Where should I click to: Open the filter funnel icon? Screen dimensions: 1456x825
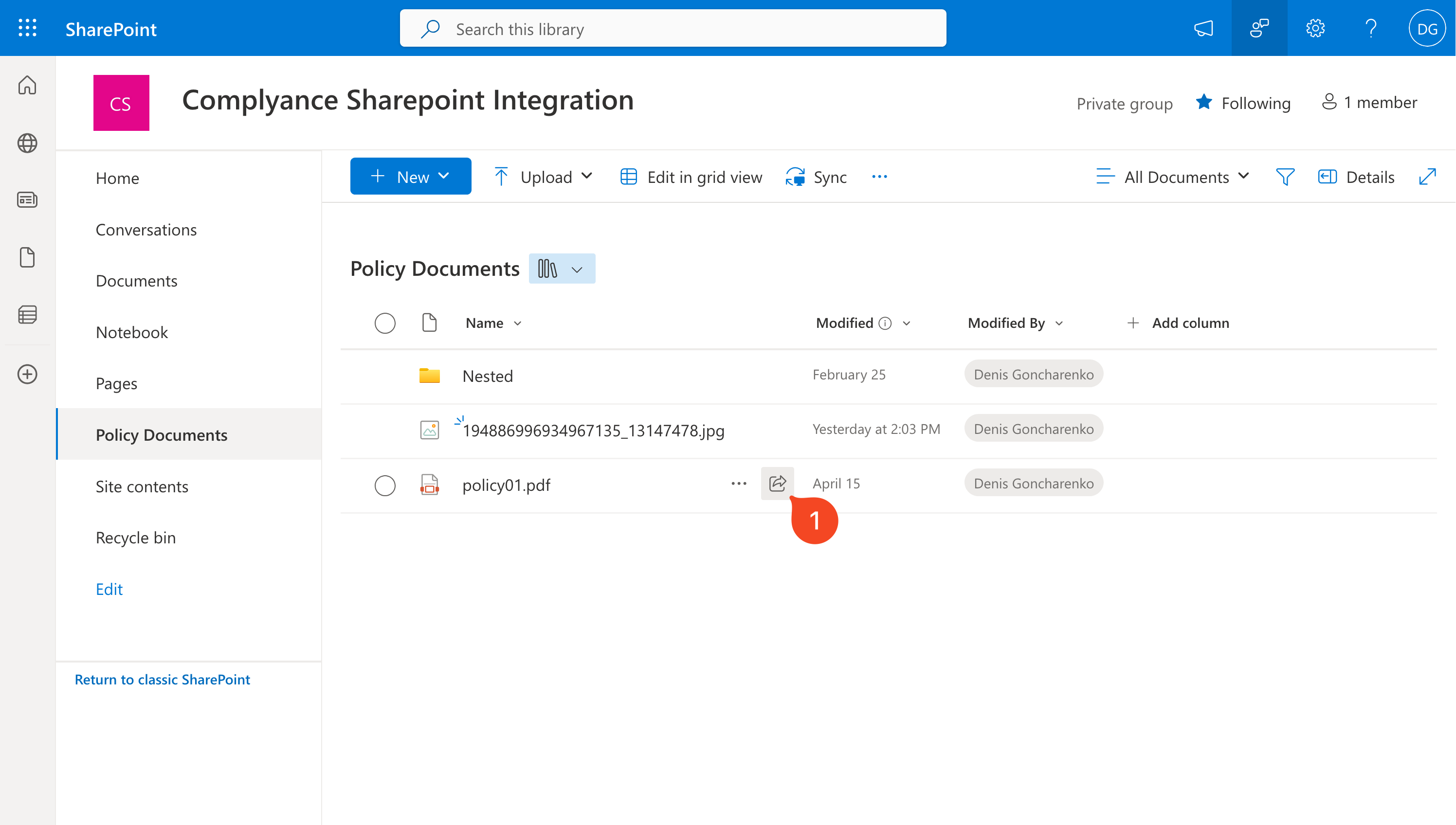(1285, 177)
